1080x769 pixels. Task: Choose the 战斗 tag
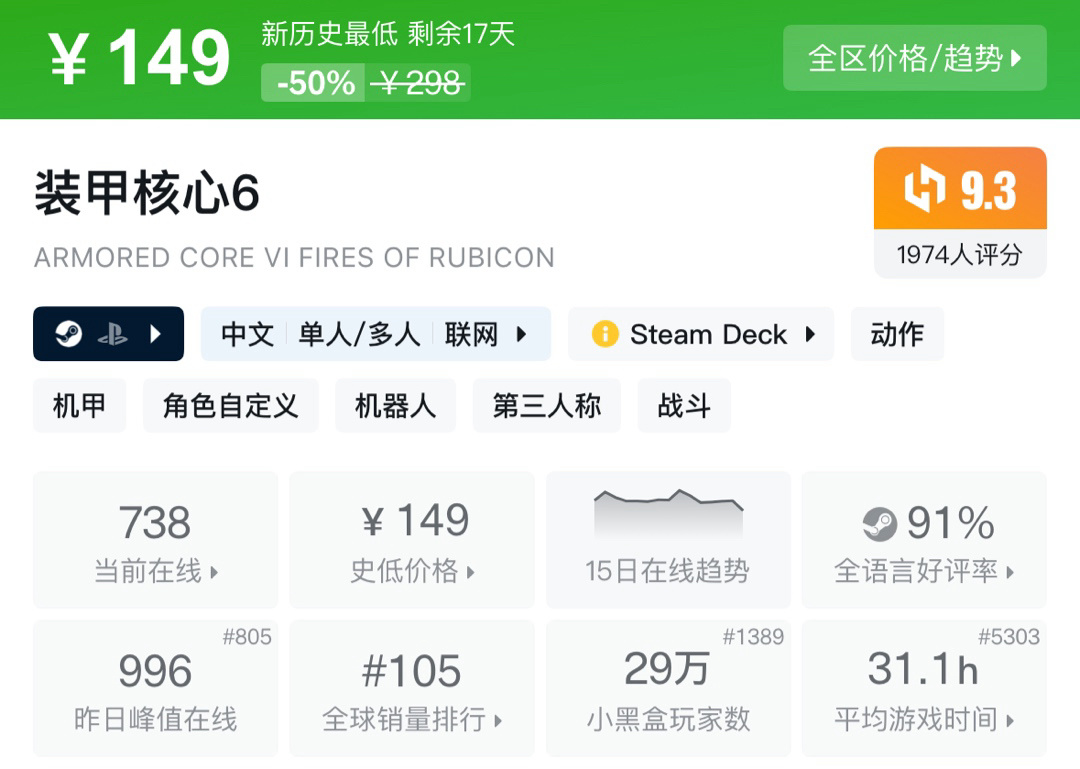[684, 406]
